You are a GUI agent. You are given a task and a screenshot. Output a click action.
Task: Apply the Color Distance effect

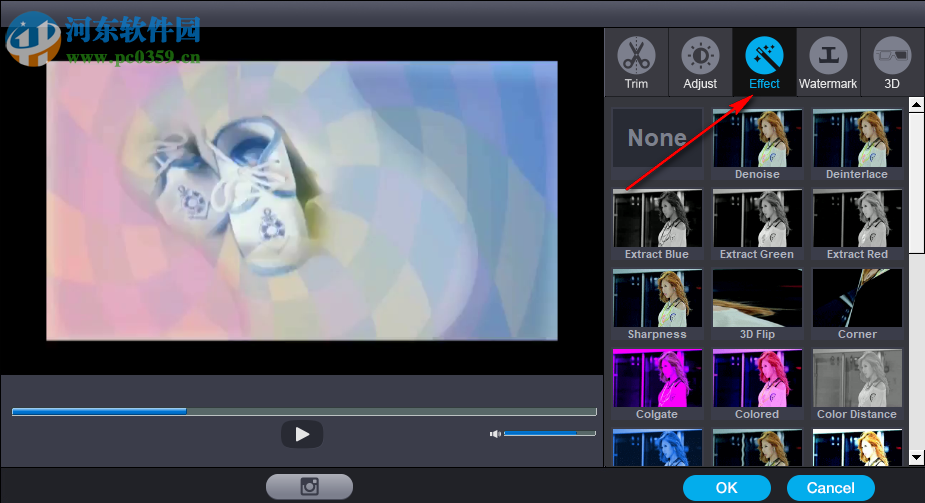[857, 384]
